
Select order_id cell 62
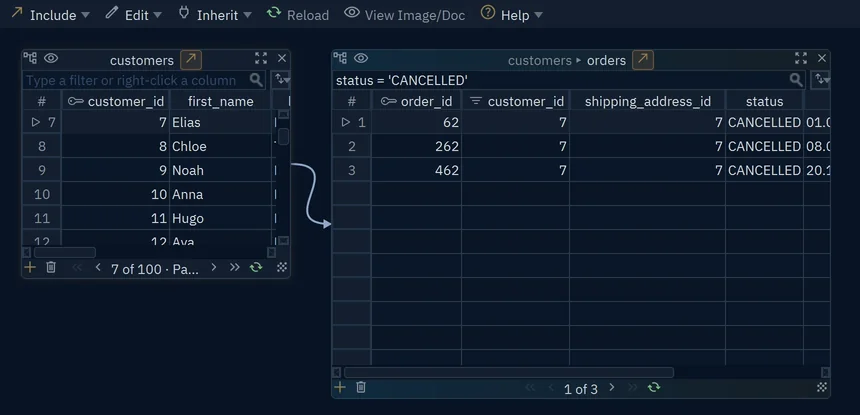(x=417, y=122)
